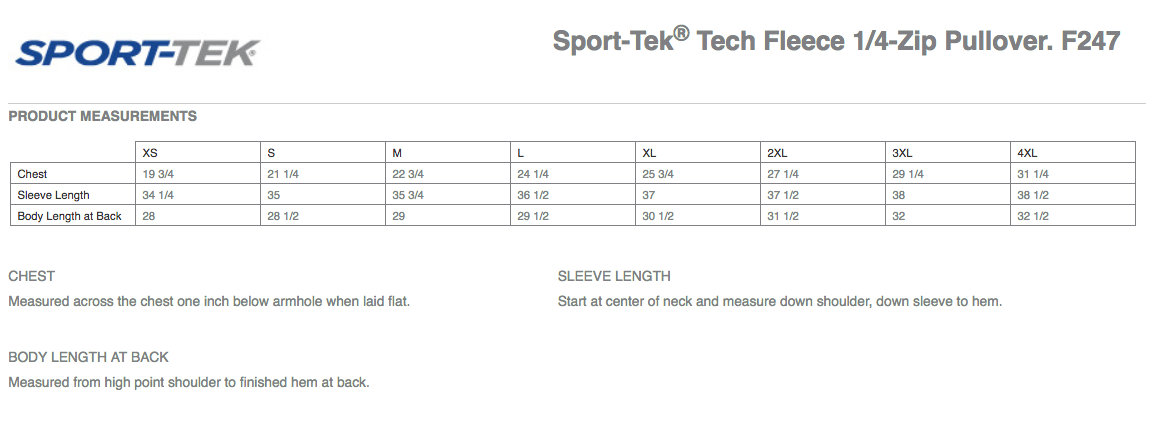Select the chest value 22 3/4 for M

tap(408, 174)
